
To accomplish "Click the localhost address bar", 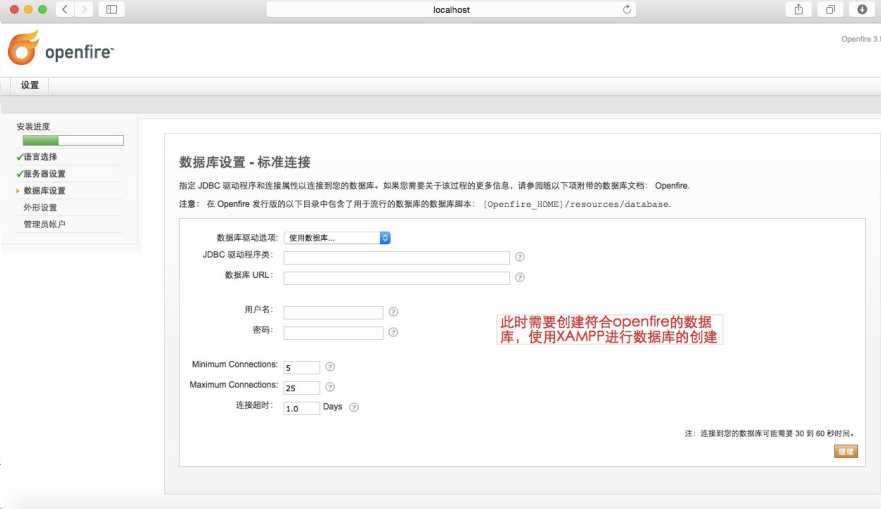I will [x=451, y=10].
